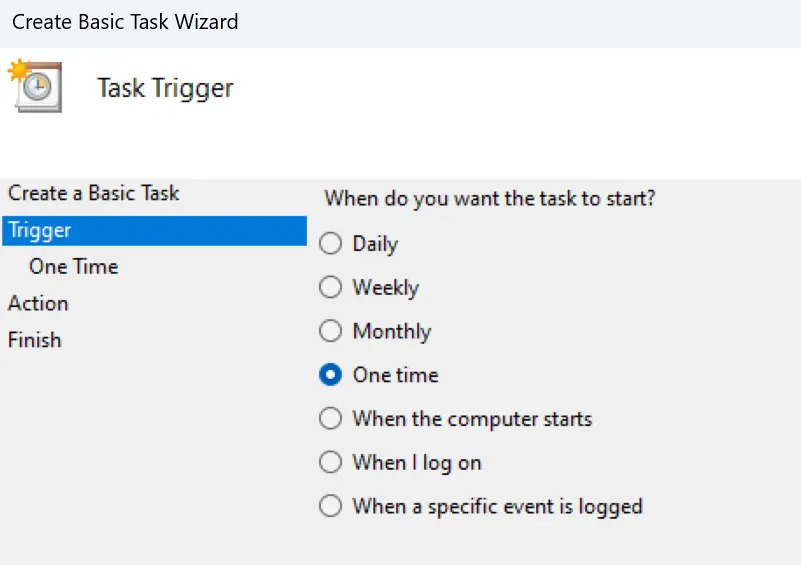Open the Finish step in sidebar
This screenshot has width=801, height=565.
coord(35,340)
